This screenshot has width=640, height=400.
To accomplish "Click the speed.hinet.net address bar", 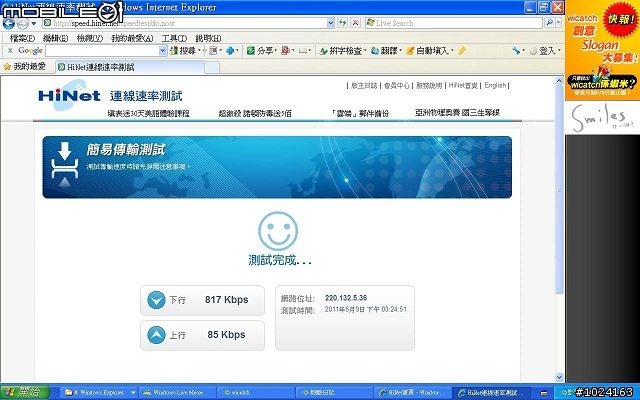I will tap(185, 23).
